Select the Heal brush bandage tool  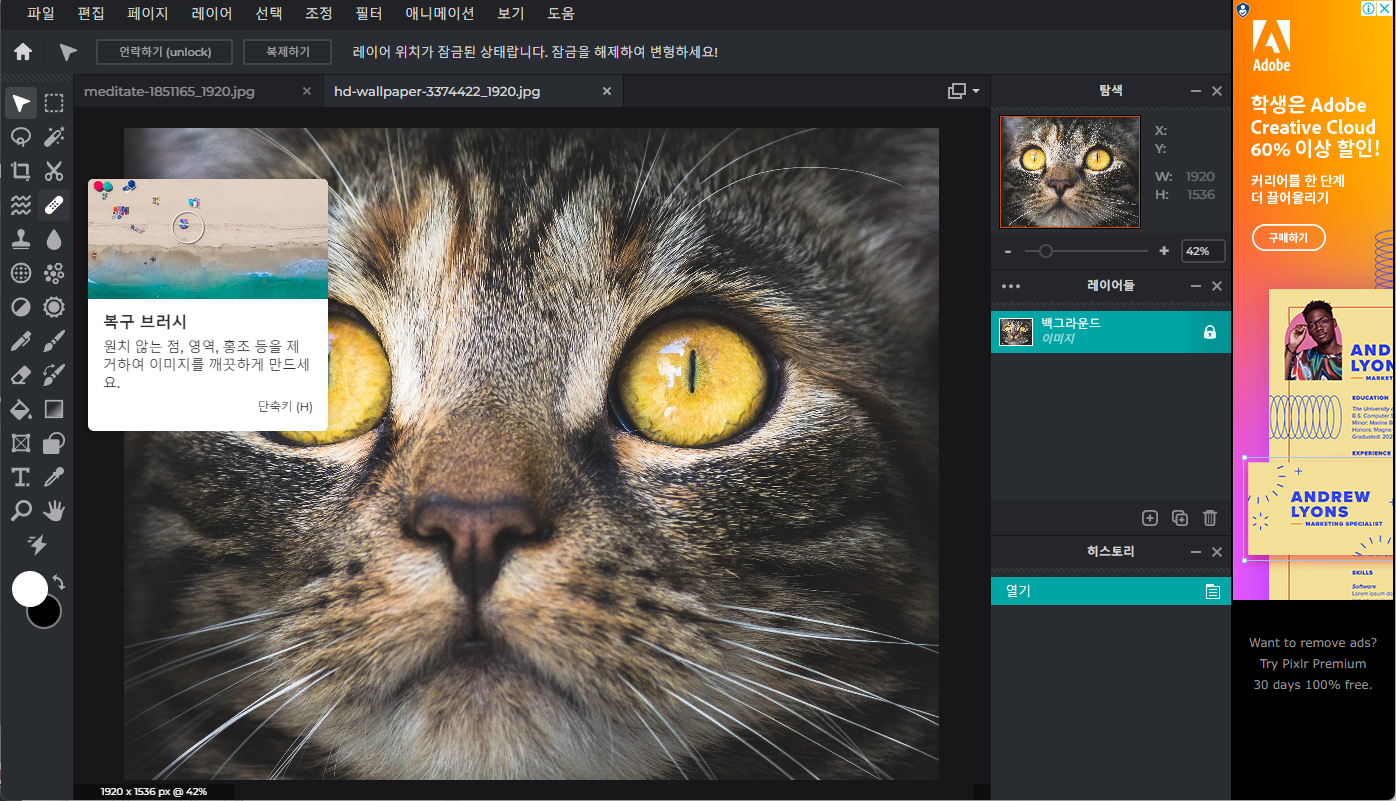point(54,205)
